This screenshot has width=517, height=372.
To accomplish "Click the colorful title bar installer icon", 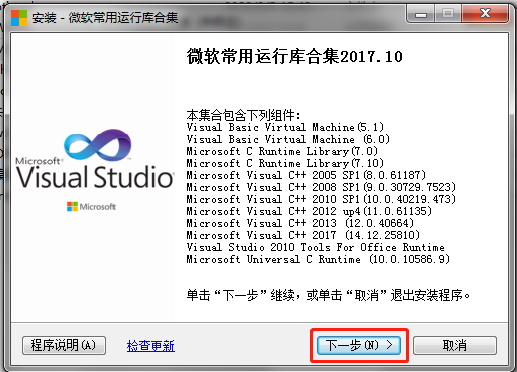I will point(19,18).
